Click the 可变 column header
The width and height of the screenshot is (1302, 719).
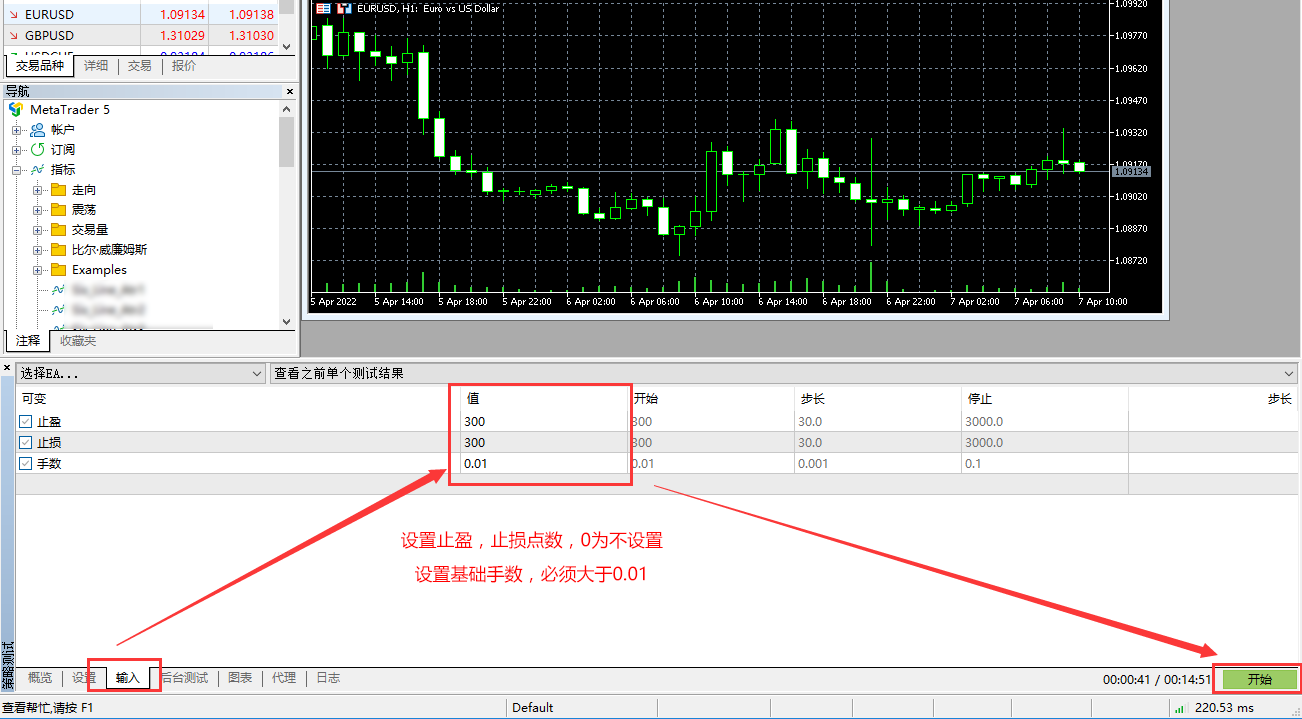coord(237,398)
